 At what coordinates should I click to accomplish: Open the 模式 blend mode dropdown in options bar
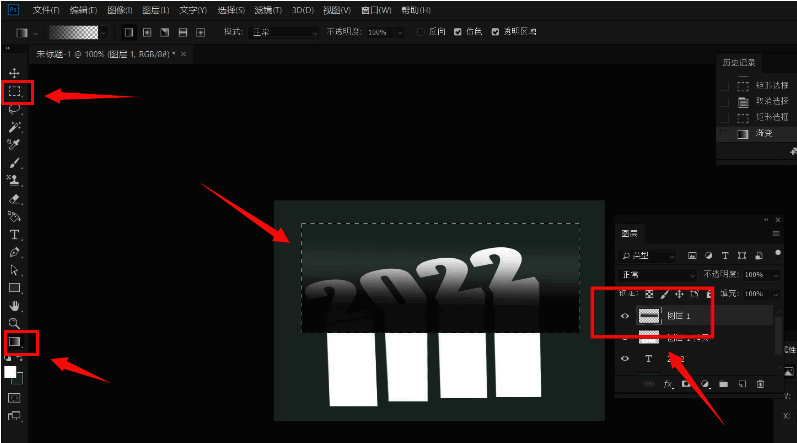tap(284, 33)
